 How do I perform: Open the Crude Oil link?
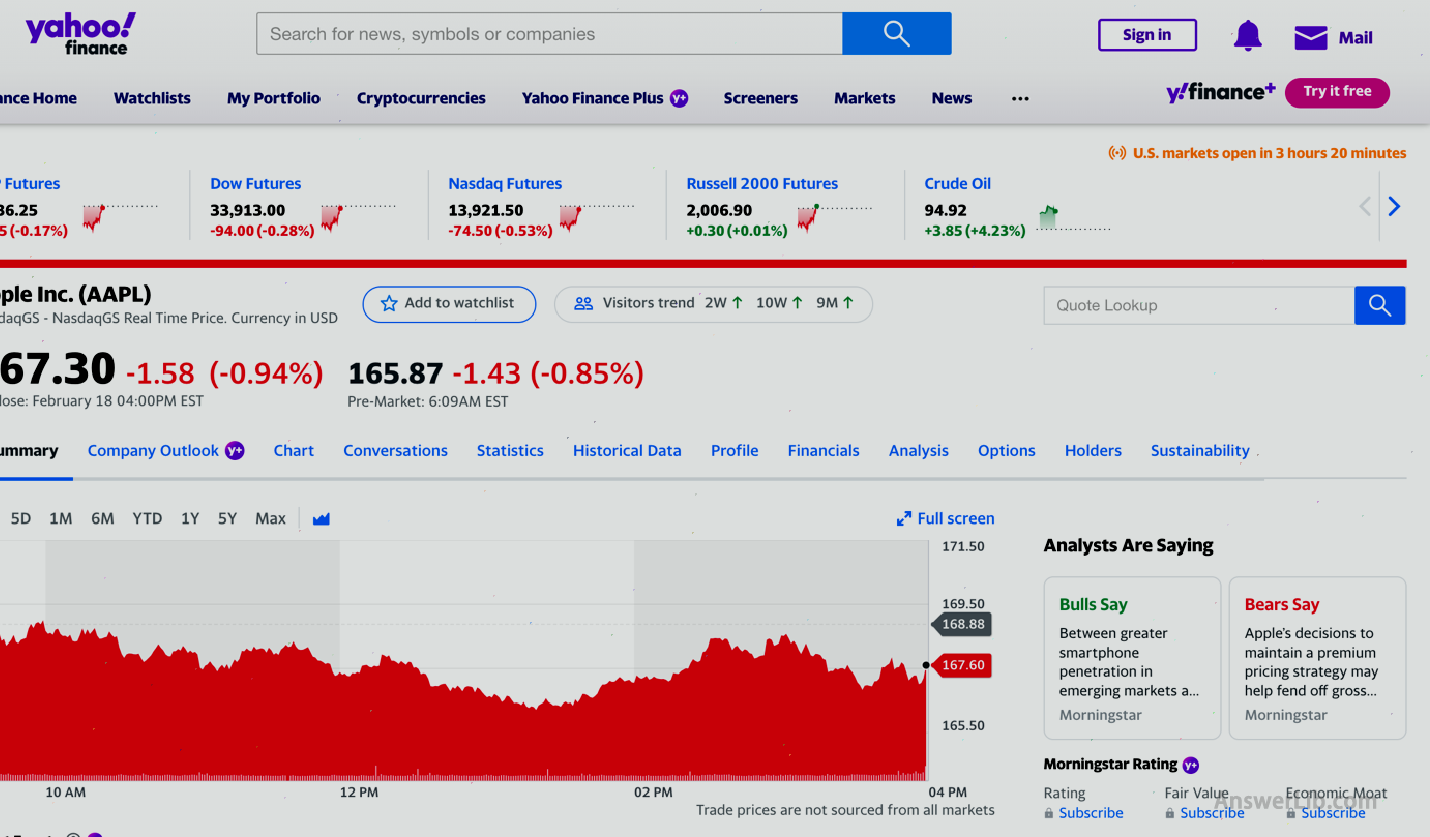(x=958, y=184)
